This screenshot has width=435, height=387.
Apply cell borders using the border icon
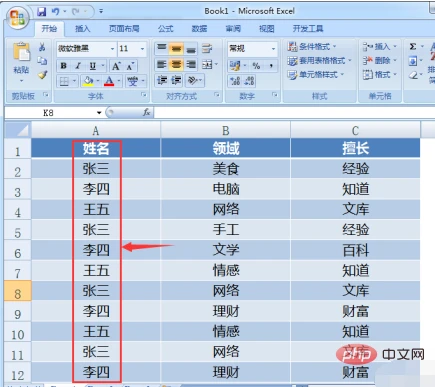tap(64, 81)
